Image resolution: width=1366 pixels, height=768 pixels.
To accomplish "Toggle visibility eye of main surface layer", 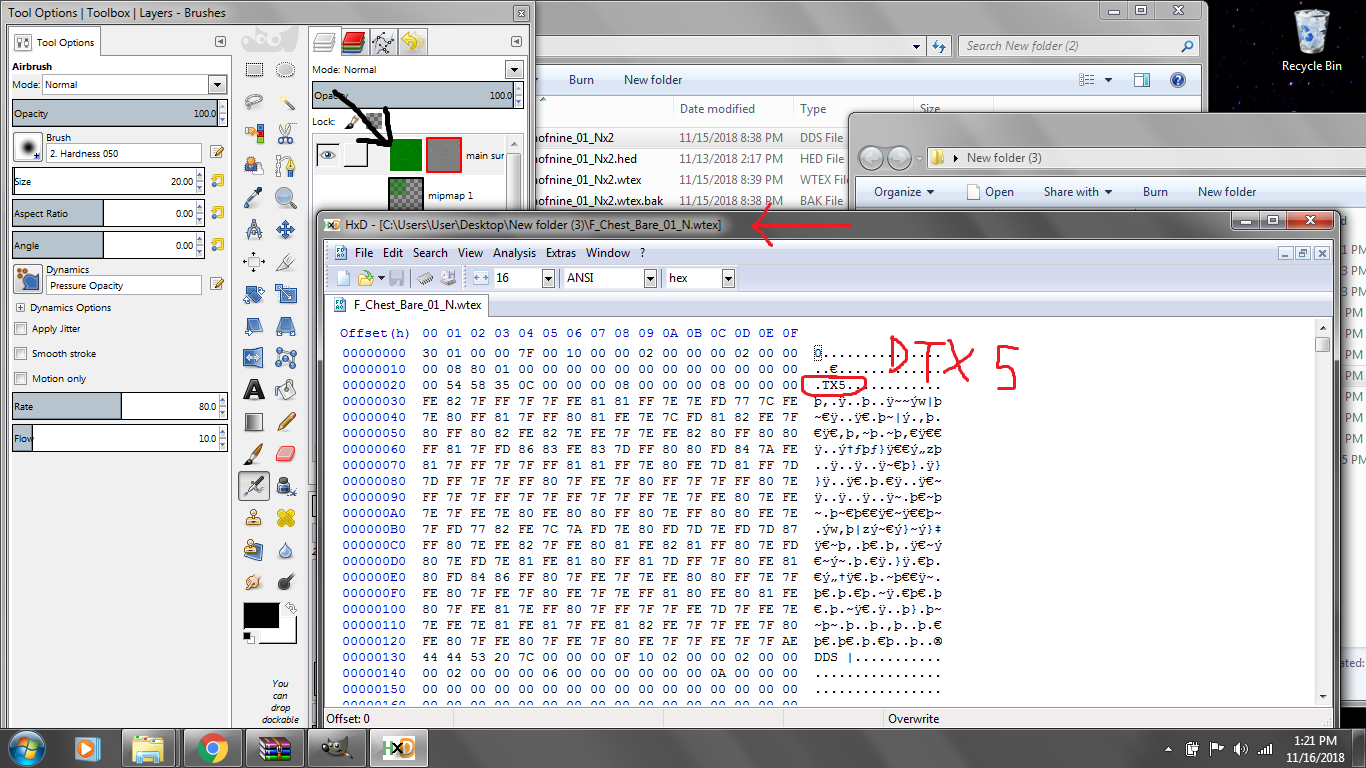I will (x=327, y=155).
